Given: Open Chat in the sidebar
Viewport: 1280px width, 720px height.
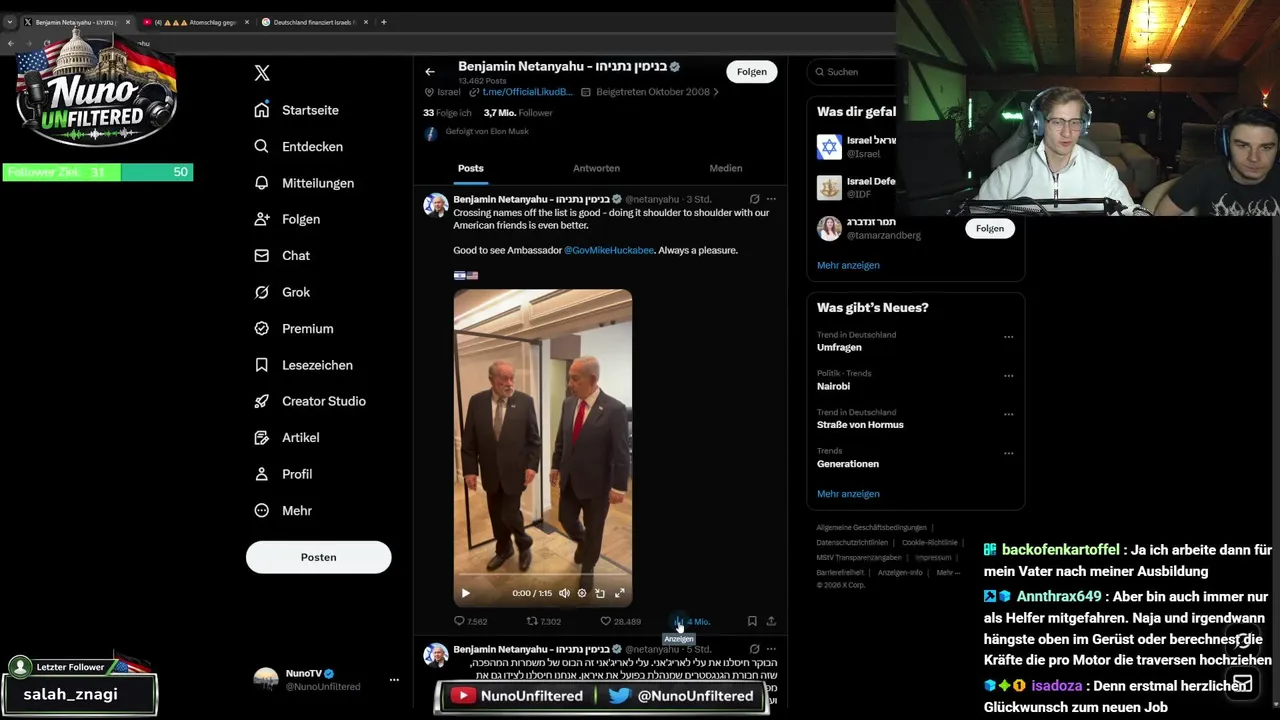Looking at the screenshot, I should pyautogui.click(x=282, y=255).
